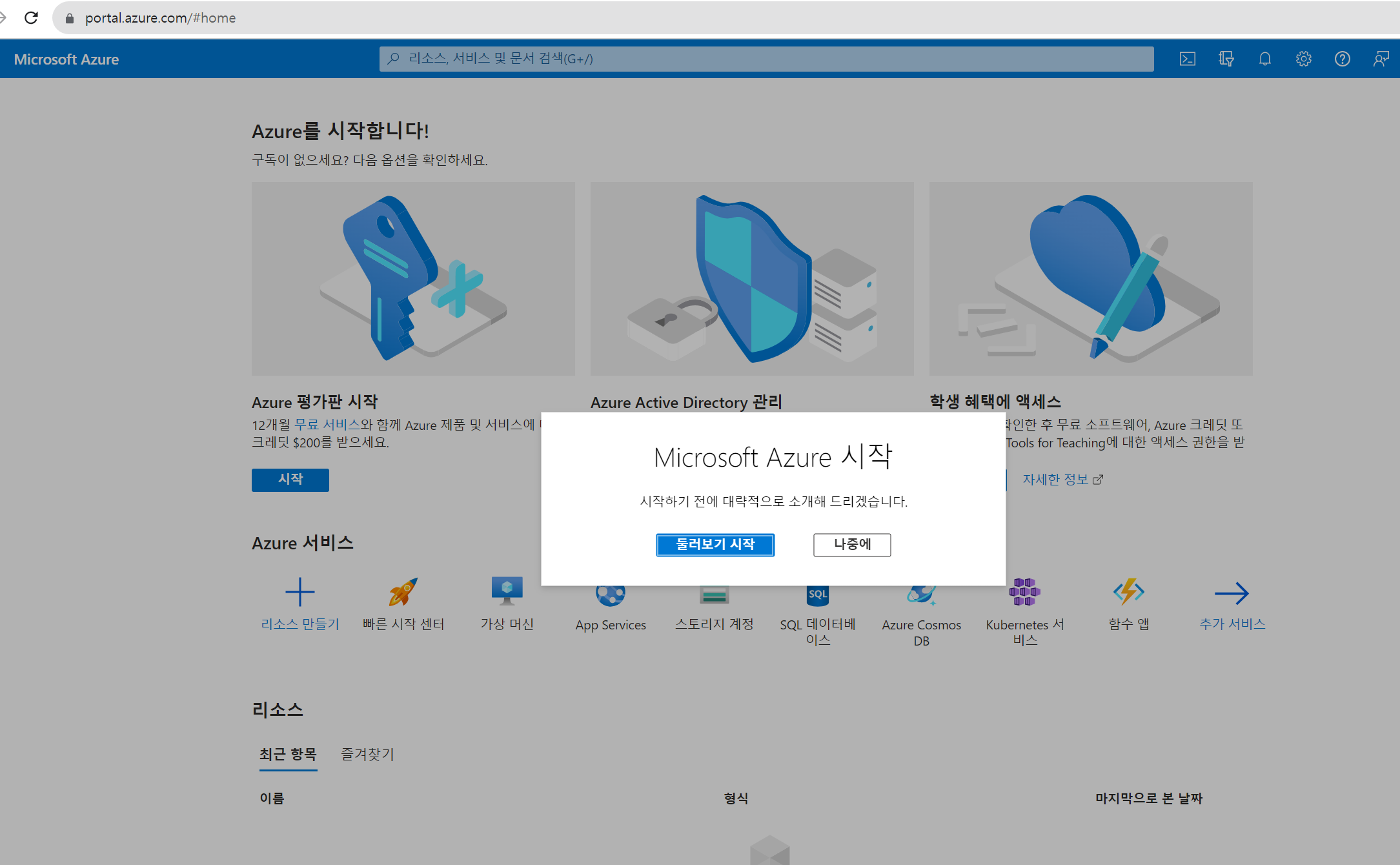1400x865 pixels.
Task: Open 빠른 시작 센터 rocket icon
Action: [403, 592]
